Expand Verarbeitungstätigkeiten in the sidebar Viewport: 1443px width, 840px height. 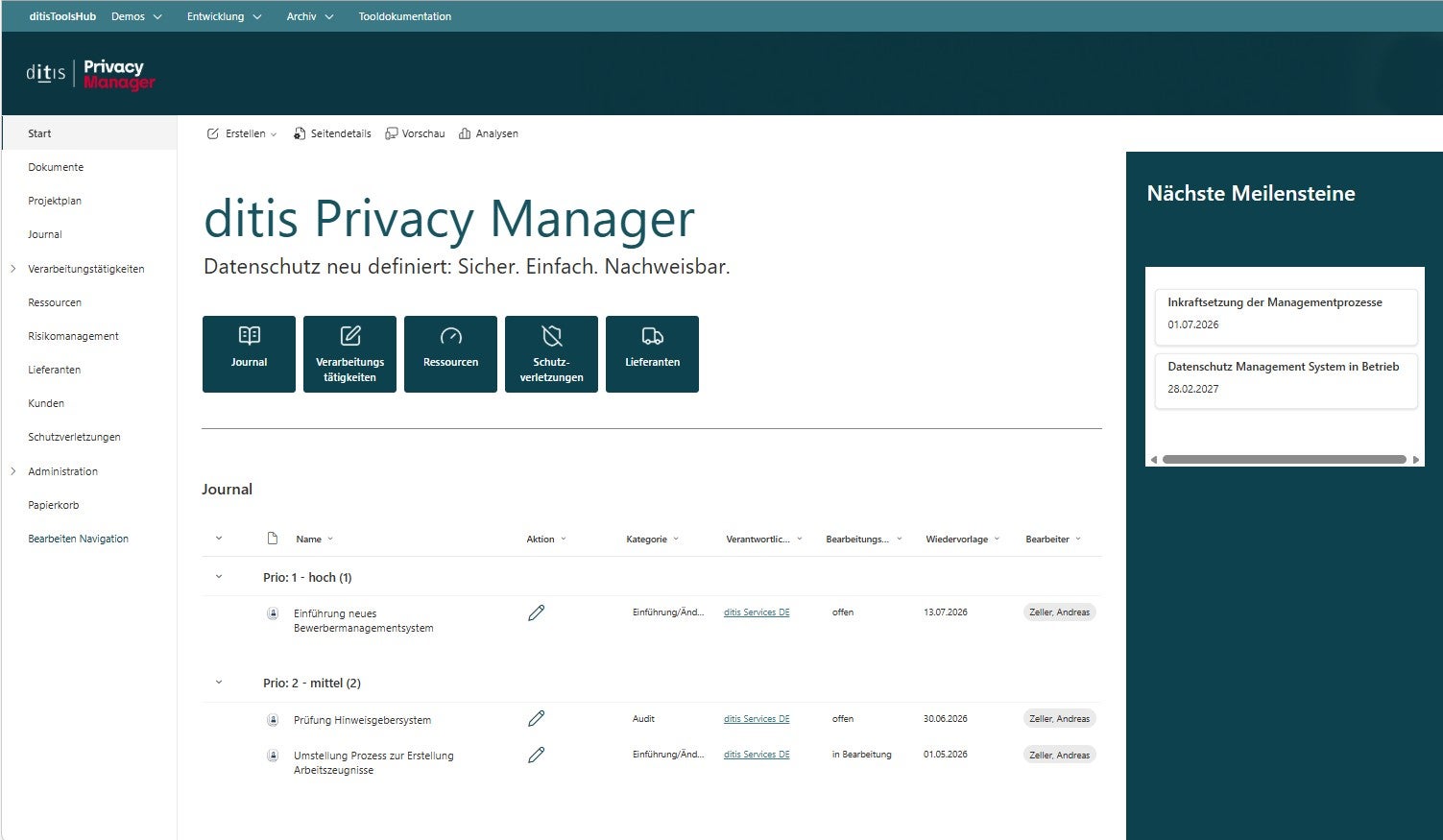13,269
